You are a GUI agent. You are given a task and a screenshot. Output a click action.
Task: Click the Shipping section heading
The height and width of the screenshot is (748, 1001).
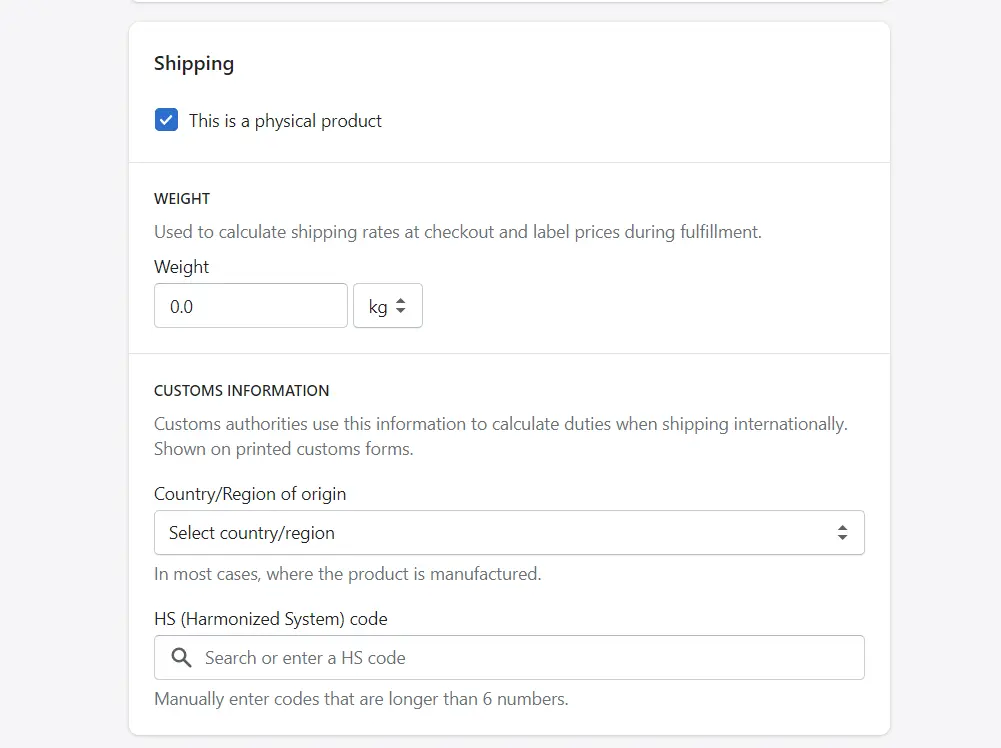point(193,63)
